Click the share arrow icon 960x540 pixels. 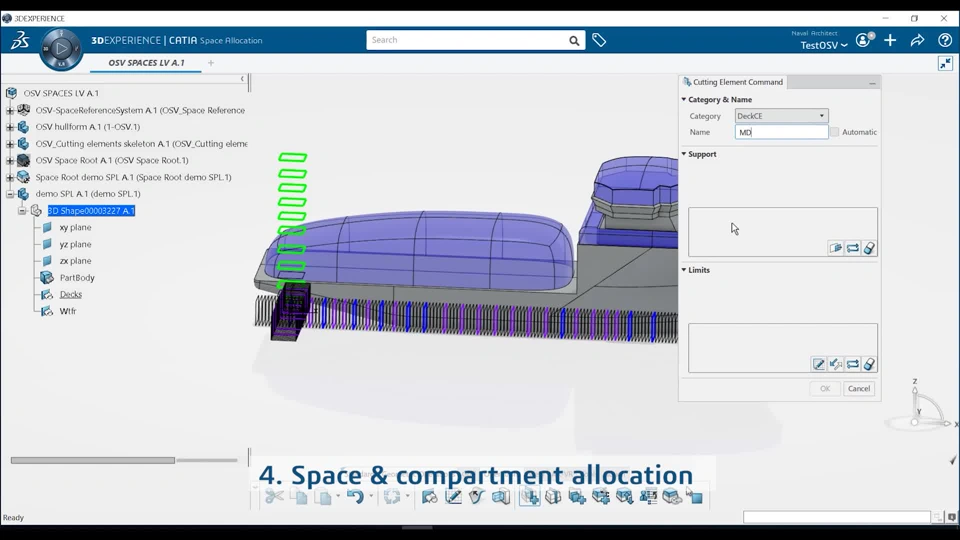tap(917, 40)
